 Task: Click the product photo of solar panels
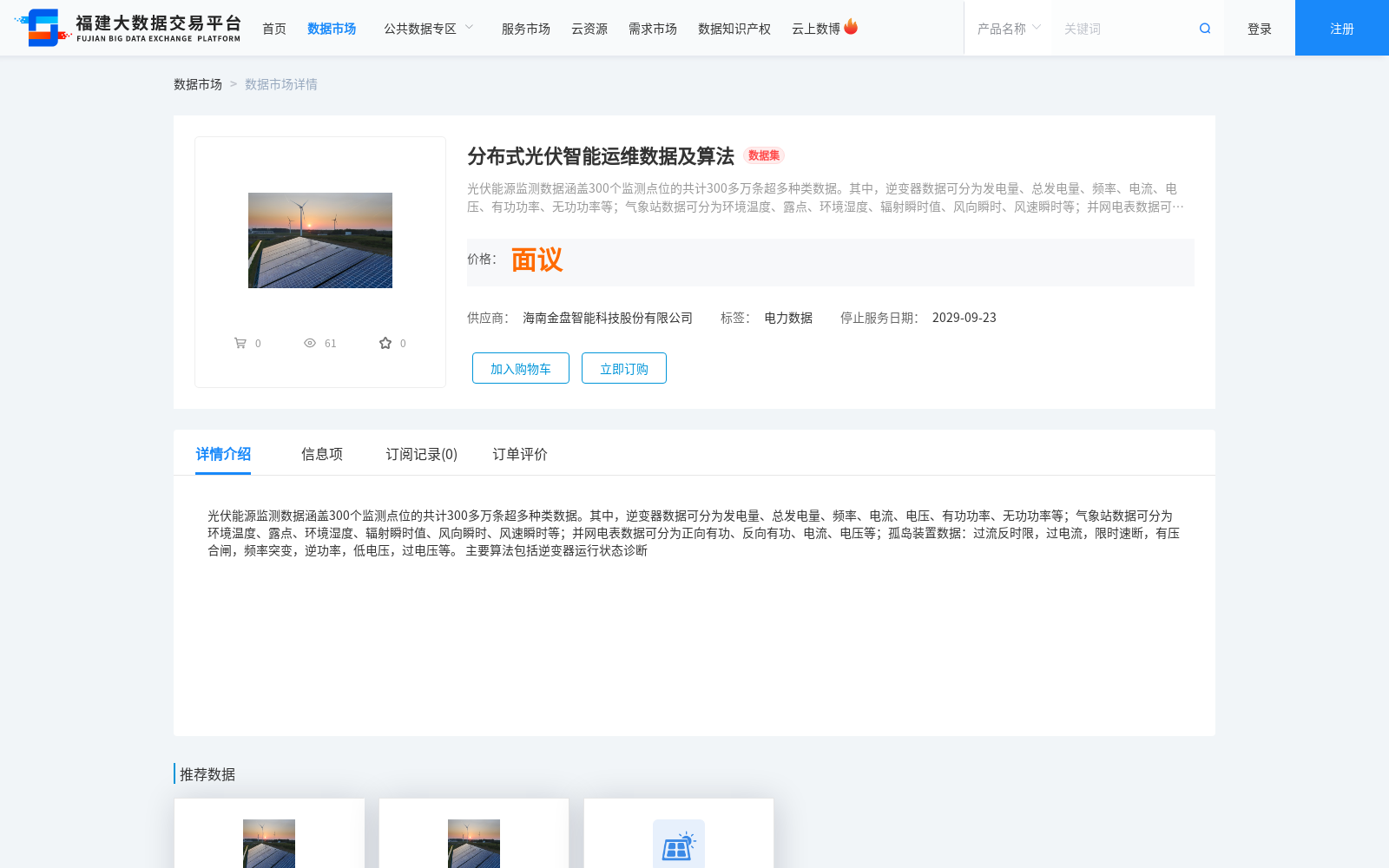click(320, 240)
